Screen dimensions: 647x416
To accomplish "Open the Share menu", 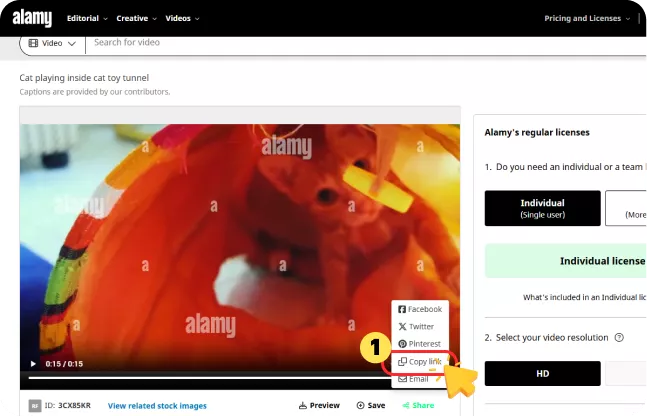I will pos(418,405).
